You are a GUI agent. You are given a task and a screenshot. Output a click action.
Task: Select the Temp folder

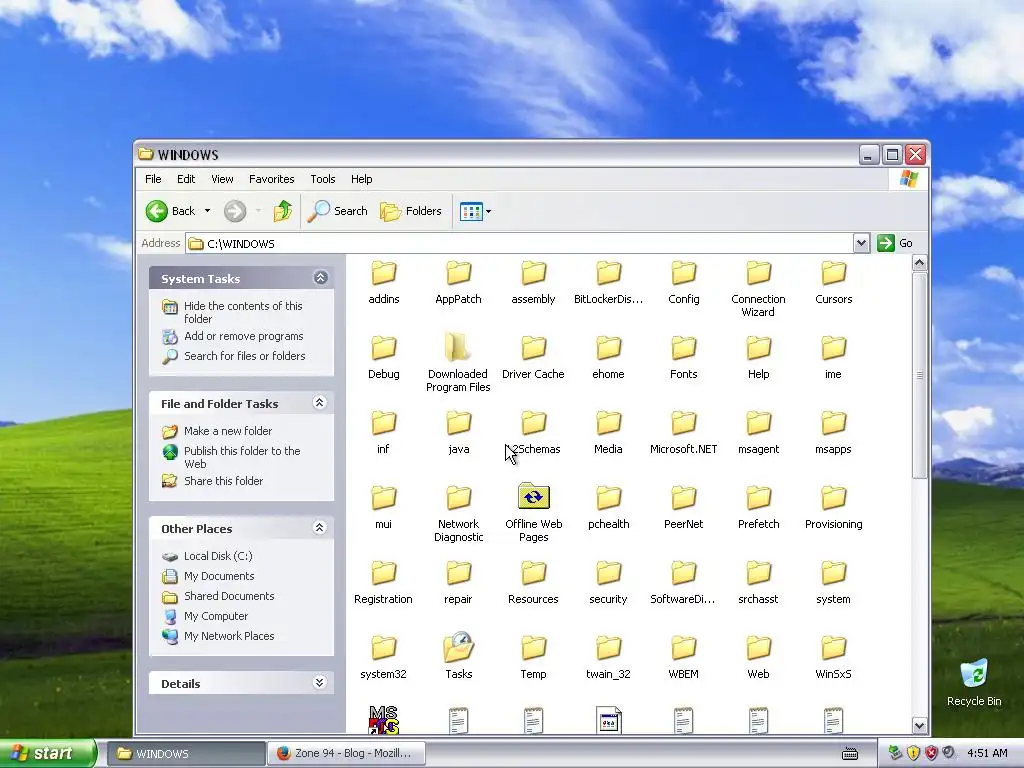[x=534, y=658]
